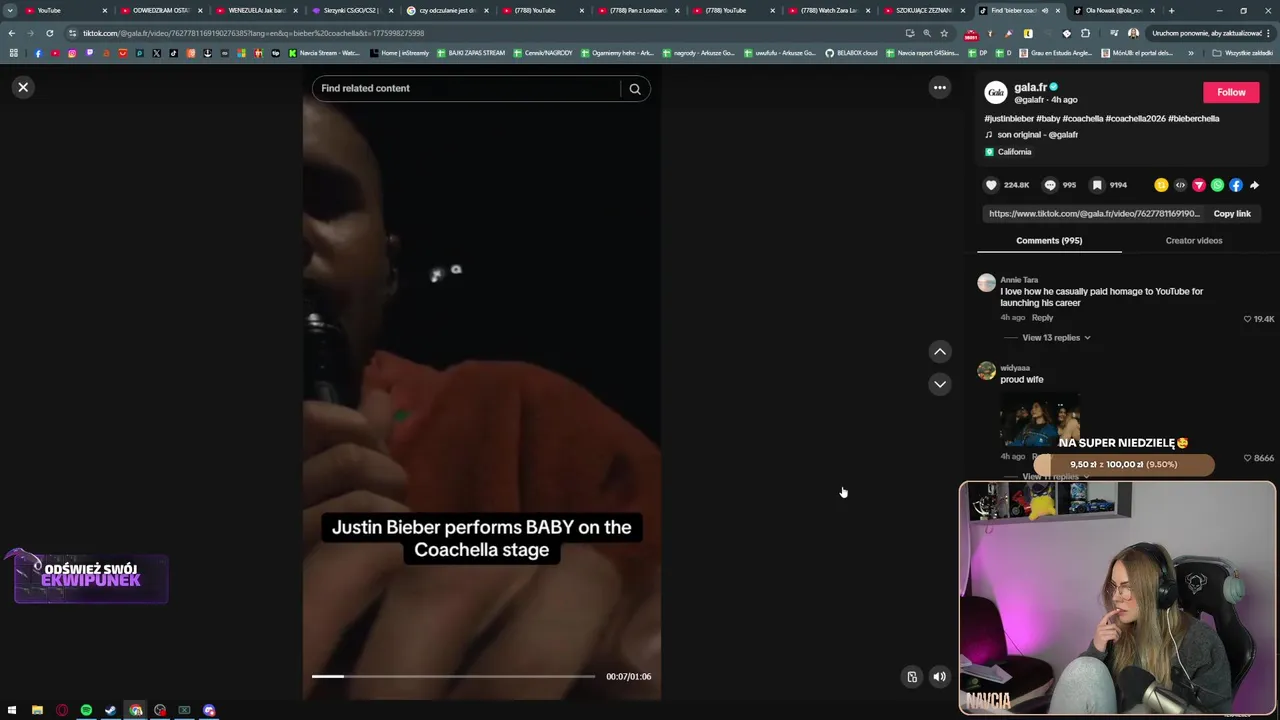
Task: Open the son original - @galafr sound link
Action: tap(1037, 134)
